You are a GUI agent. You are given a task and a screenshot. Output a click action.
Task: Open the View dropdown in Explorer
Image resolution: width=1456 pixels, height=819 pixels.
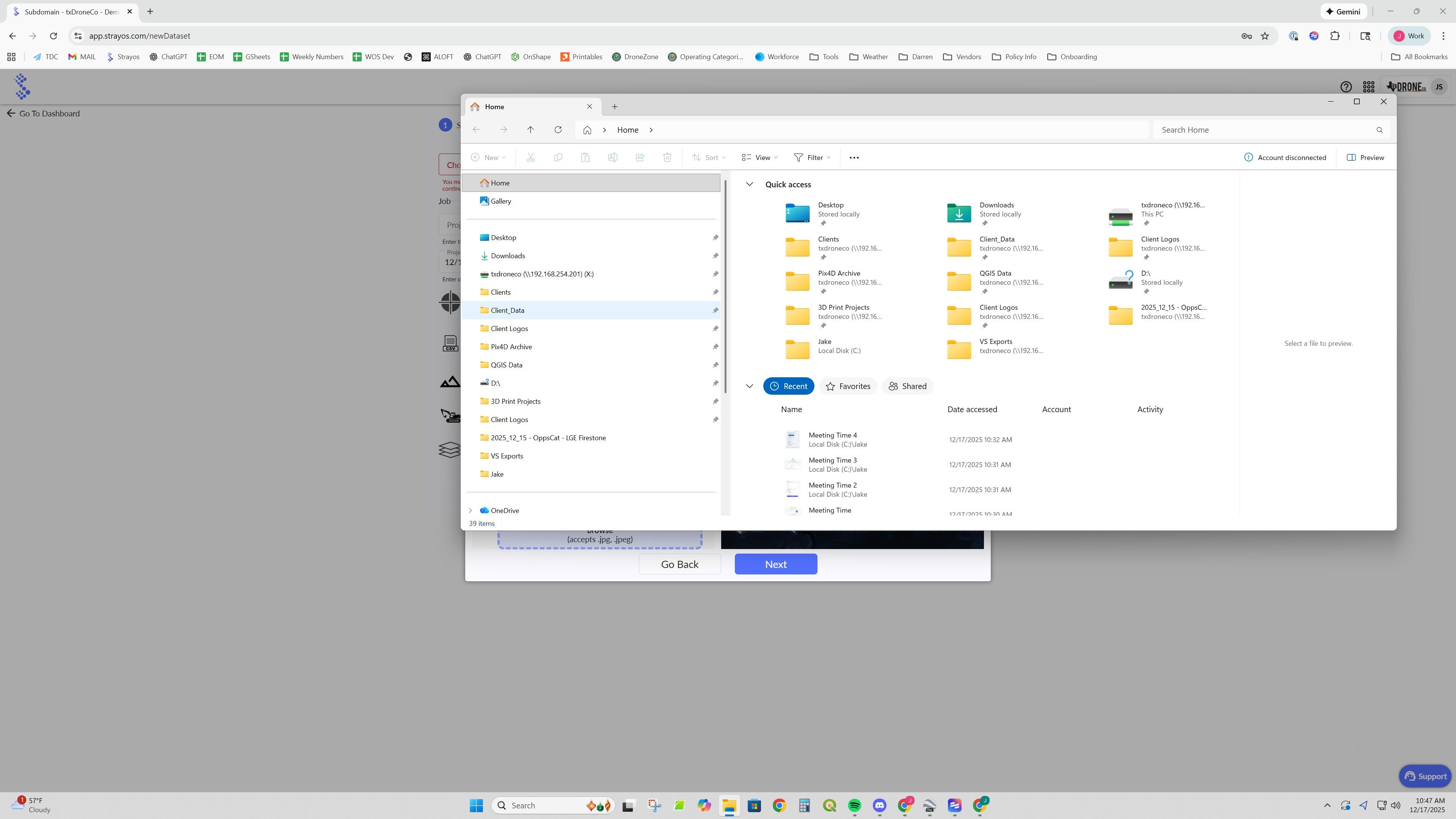pyautogui.click(x=759, y=158)
